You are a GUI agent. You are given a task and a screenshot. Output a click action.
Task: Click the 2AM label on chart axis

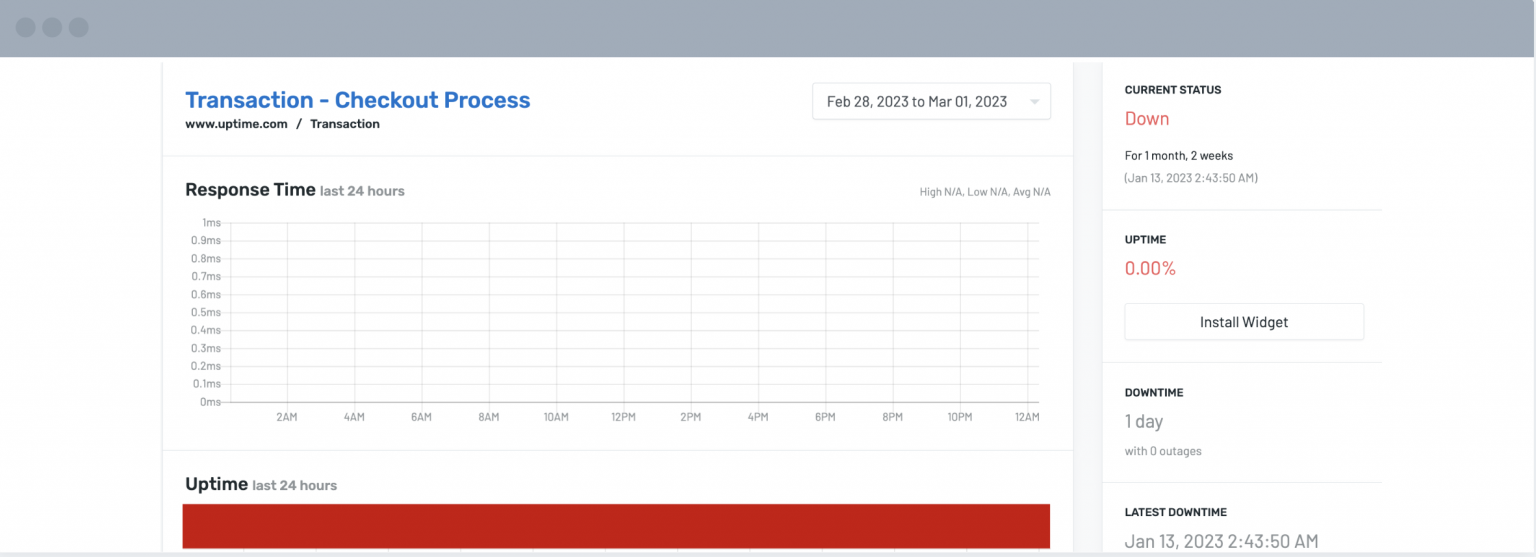(x=286, y=417)
